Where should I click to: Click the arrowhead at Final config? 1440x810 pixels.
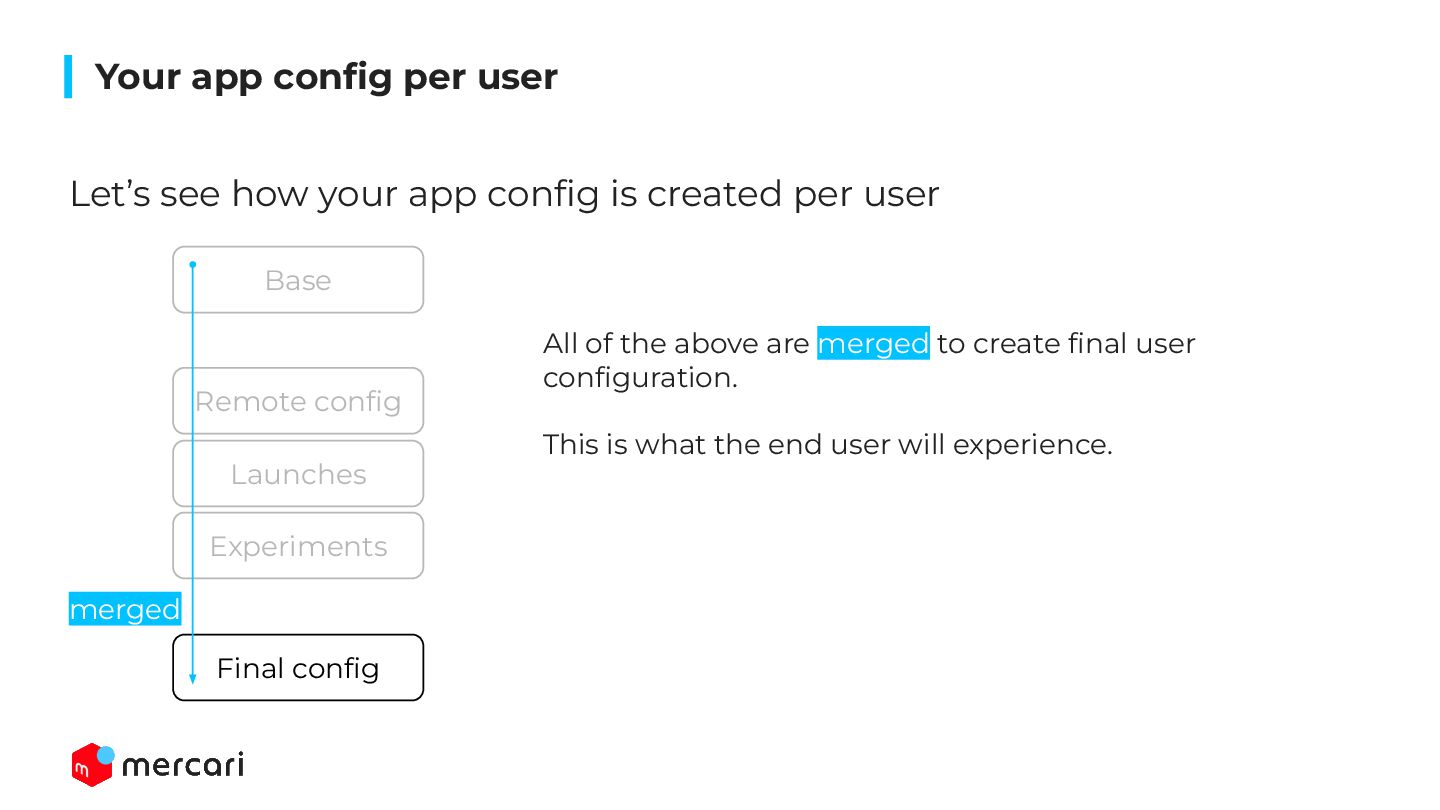(193, 679)
